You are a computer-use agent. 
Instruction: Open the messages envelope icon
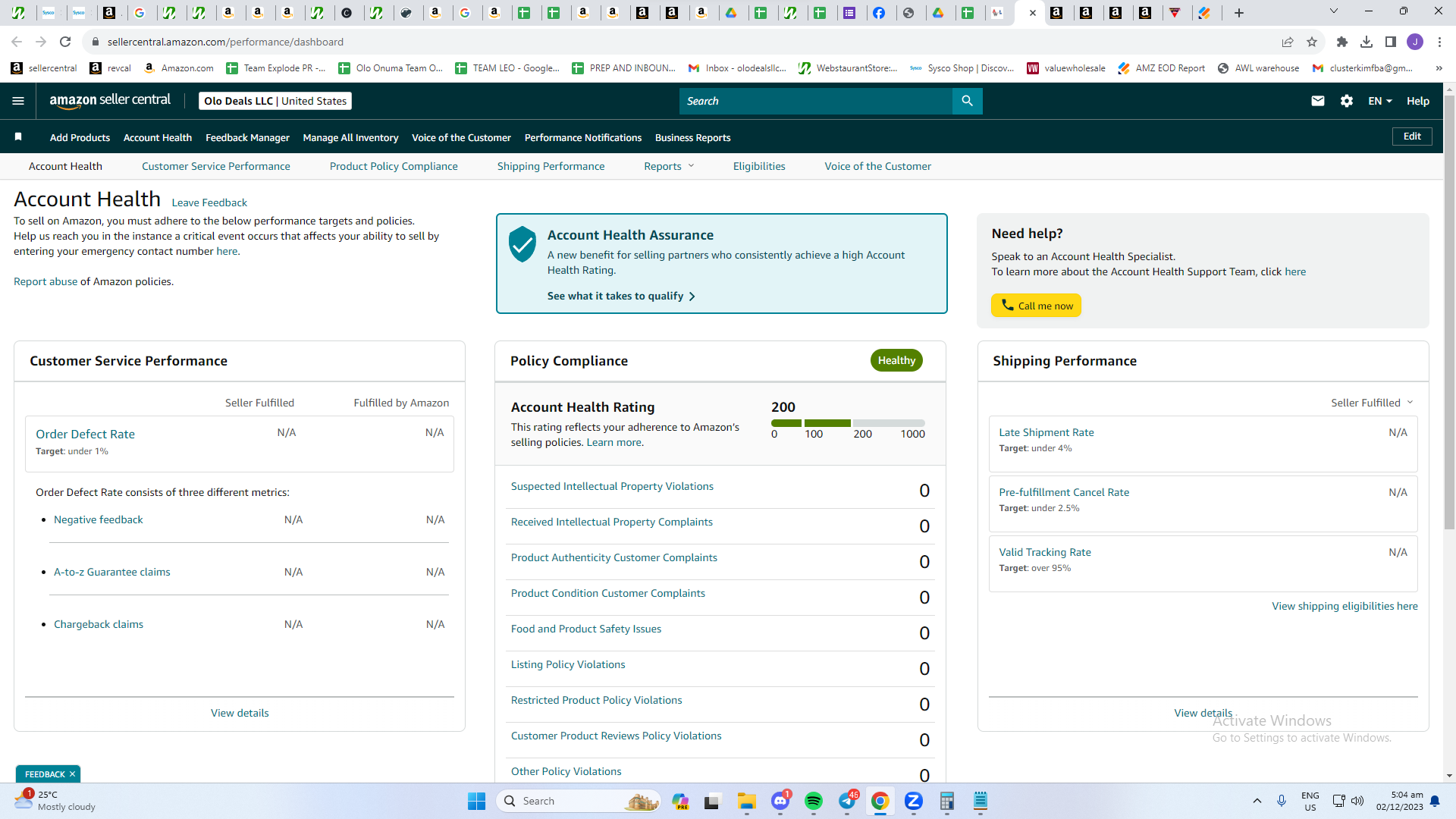(1318, 101)
